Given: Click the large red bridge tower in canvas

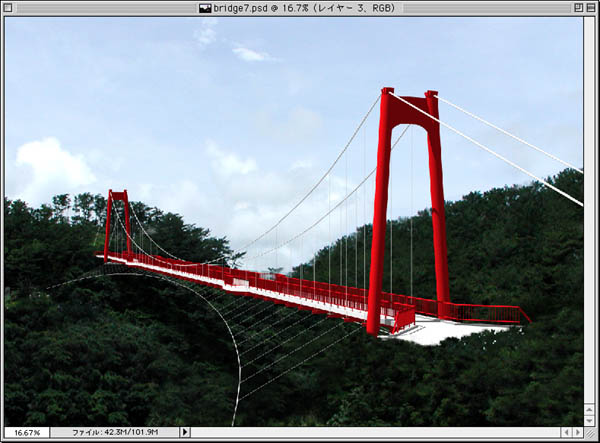Looking at the screenshot, I should (x=410, y=210).
